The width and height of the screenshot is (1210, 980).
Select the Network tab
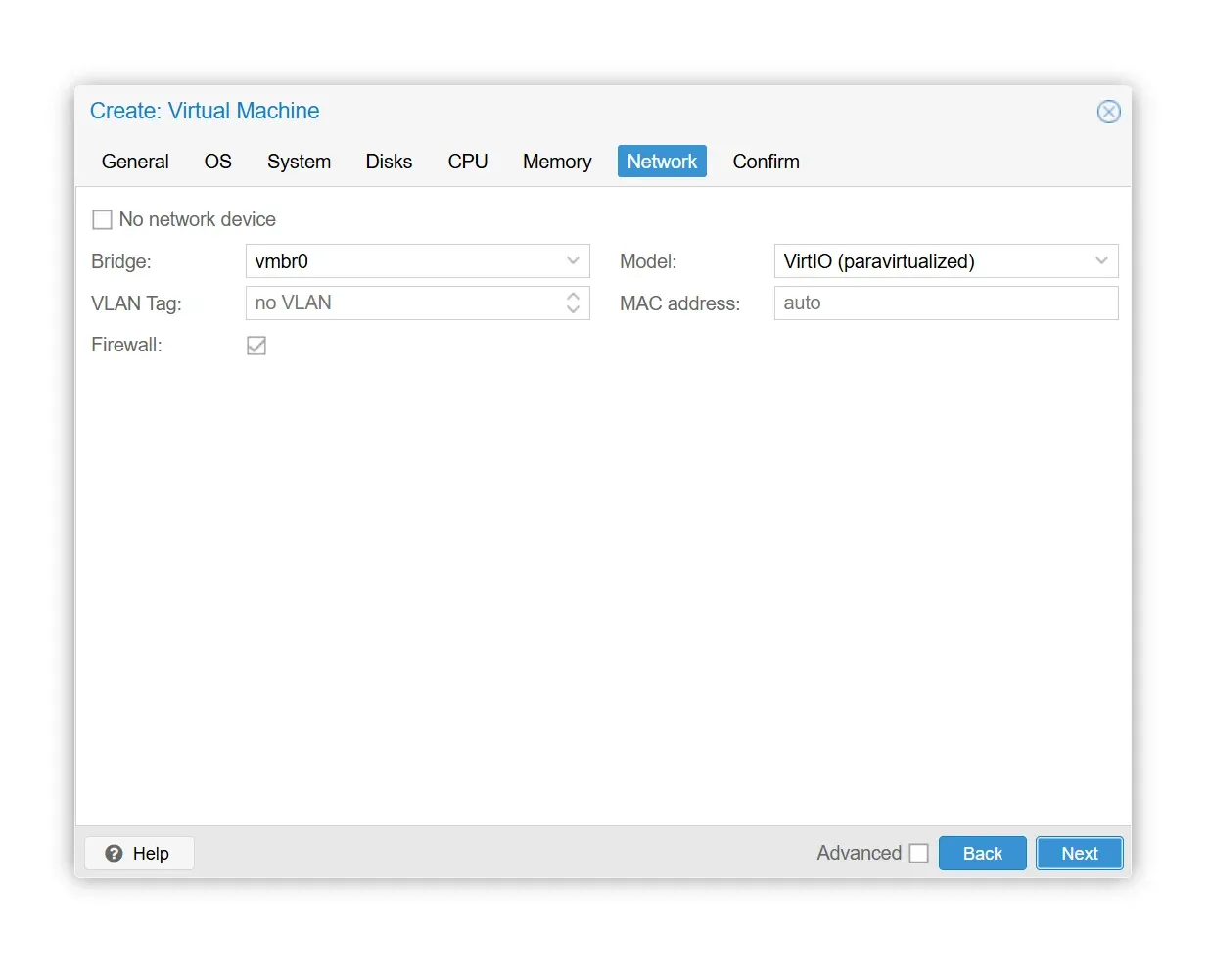click(x=662, y=162)
